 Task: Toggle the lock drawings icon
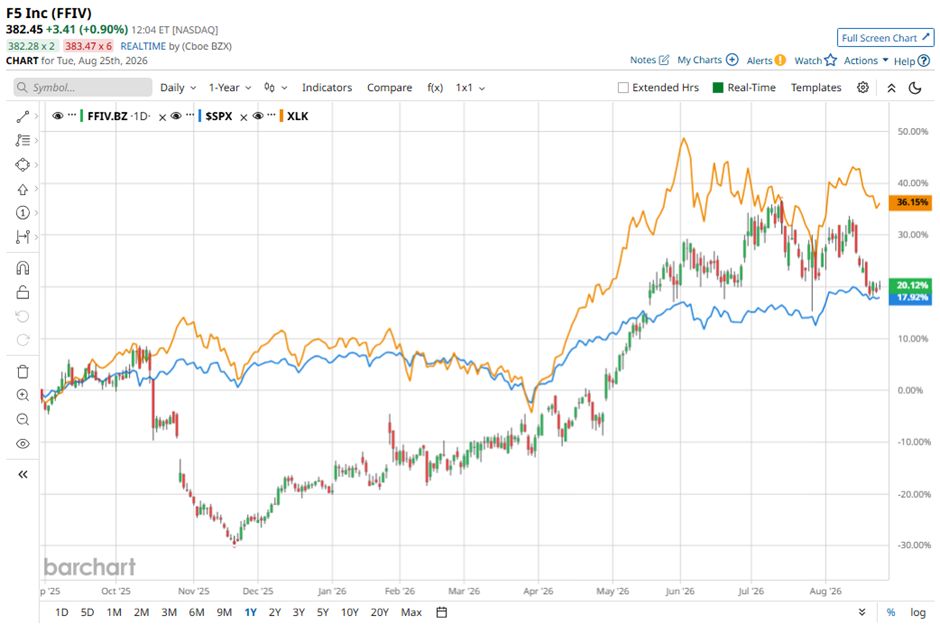(23, 292)
